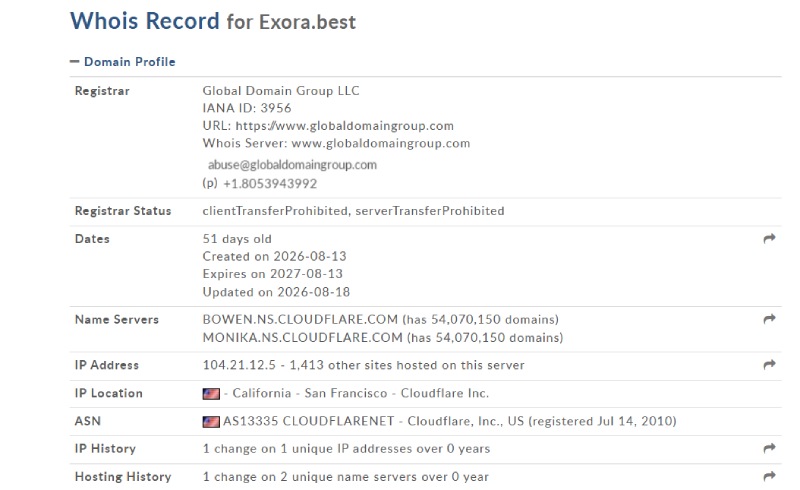Click the registrar phone number +1.8053943992
The width and height of the screenshot is (800, 490).
(270, 184)
